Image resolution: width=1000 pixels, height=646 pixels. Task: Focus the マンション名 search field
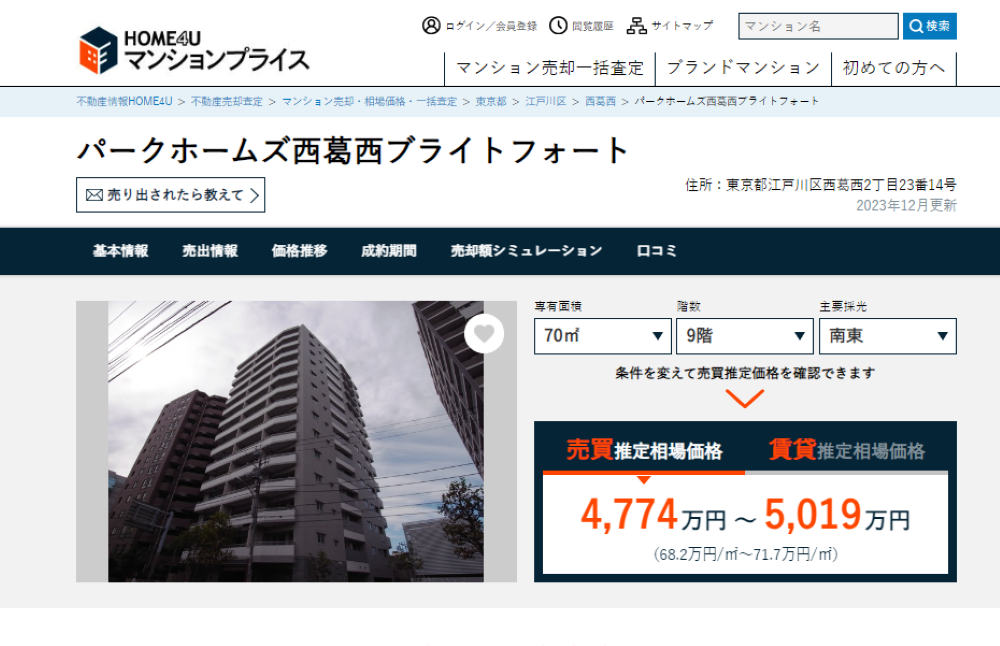[818, 26]
